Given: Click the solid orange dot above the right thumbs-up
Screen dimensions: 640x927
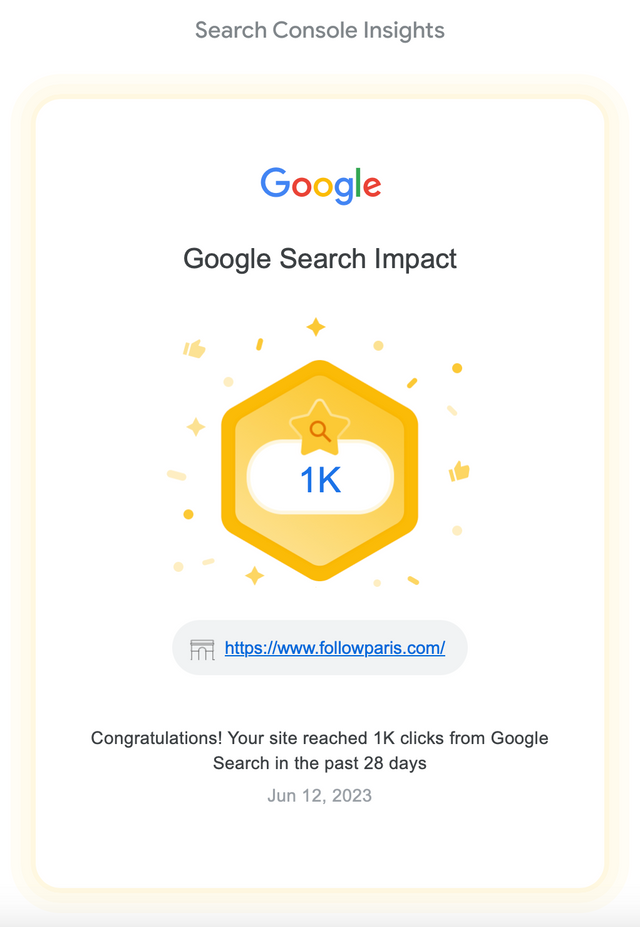Looking at the screenshot, I should [457, 368].
